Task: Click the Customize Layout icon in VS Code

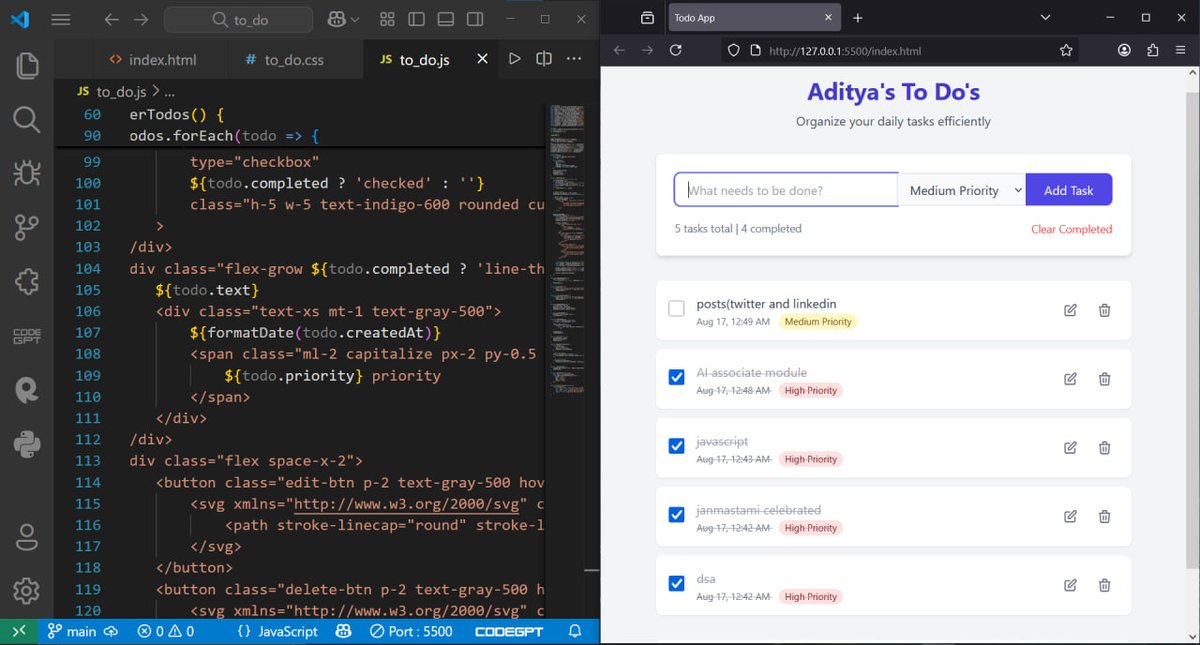Action: pos(388,19)
